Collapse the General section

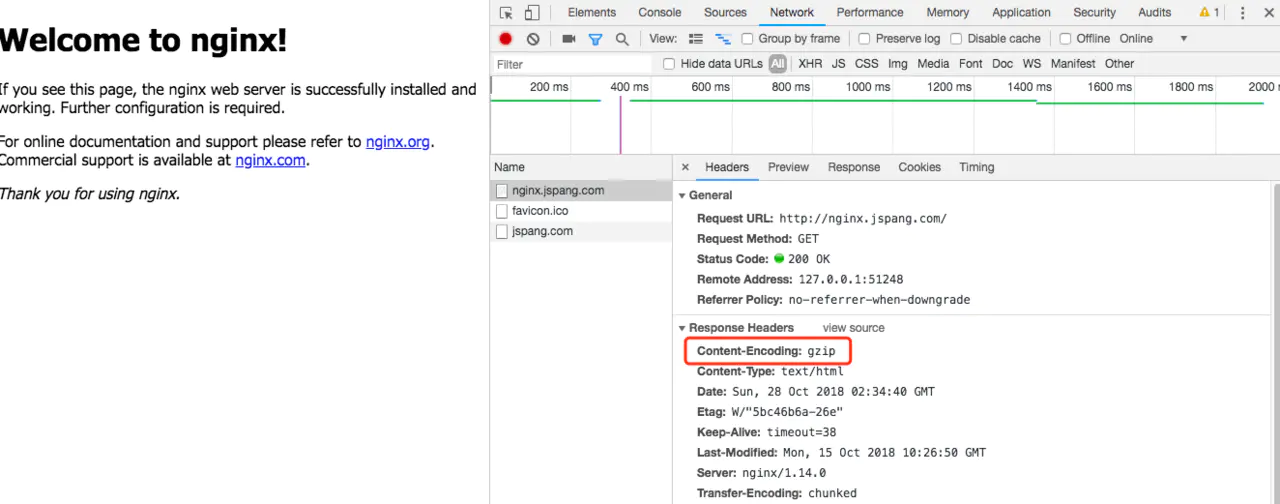click(682, 195)
